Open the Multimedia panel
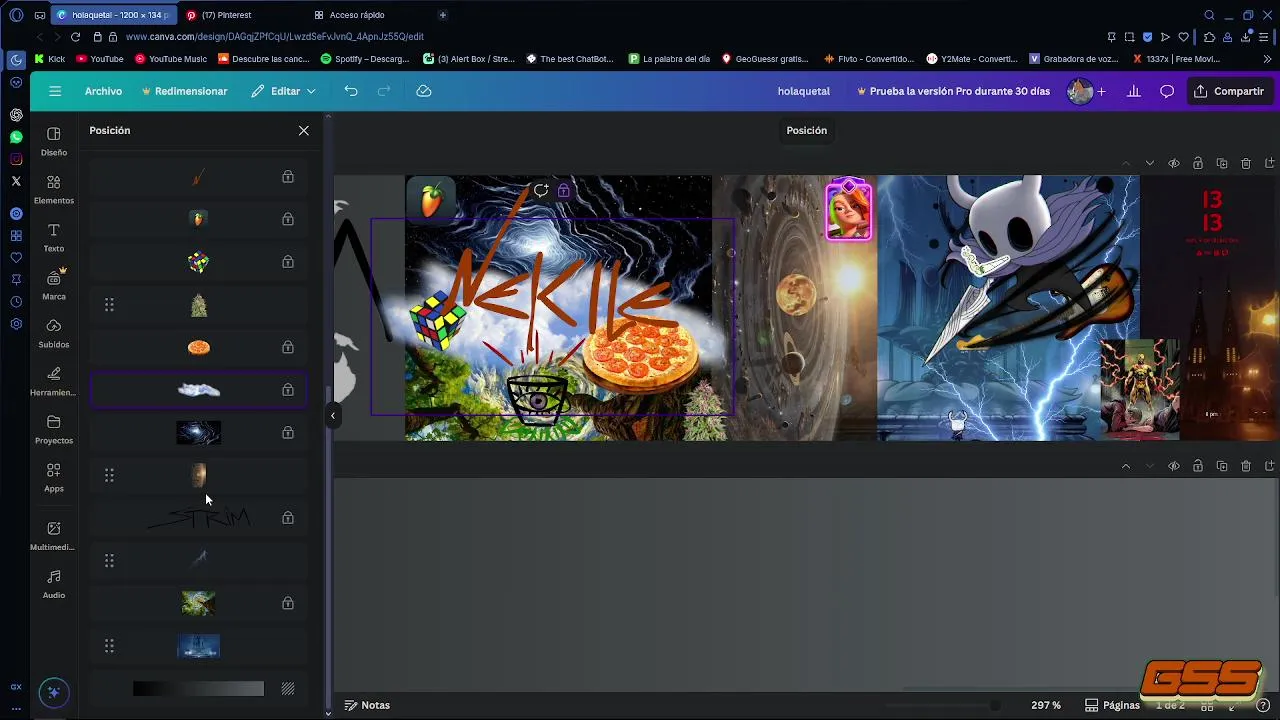Image resolution: width=1280 pixels, height=720 pixels. click(54, 535)
